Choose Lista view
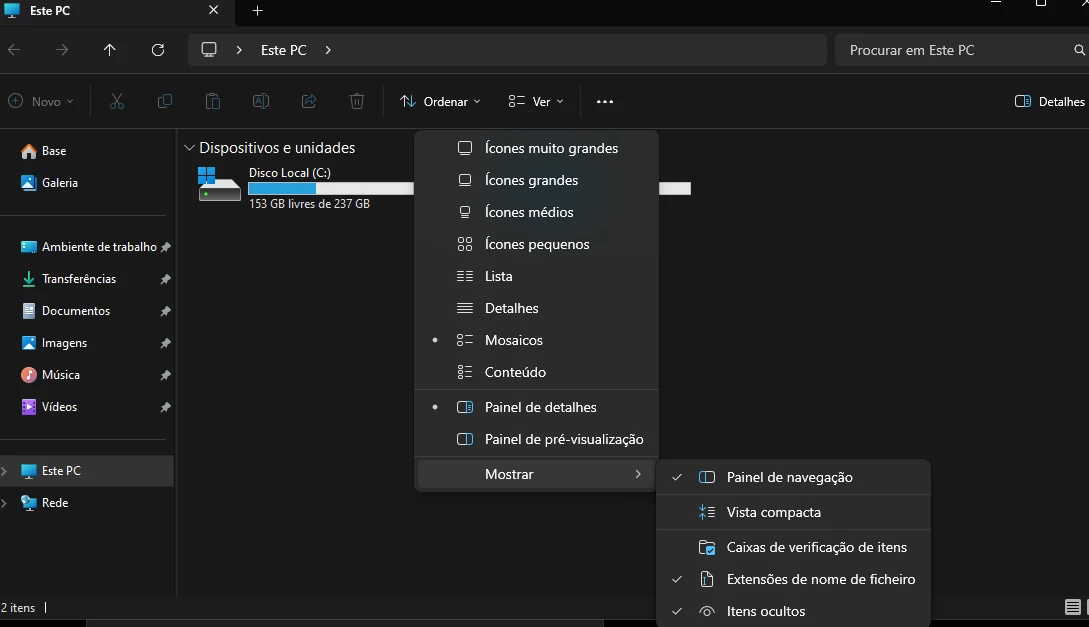The width and height of the screenshot is (1089, 627). [536, 276]
